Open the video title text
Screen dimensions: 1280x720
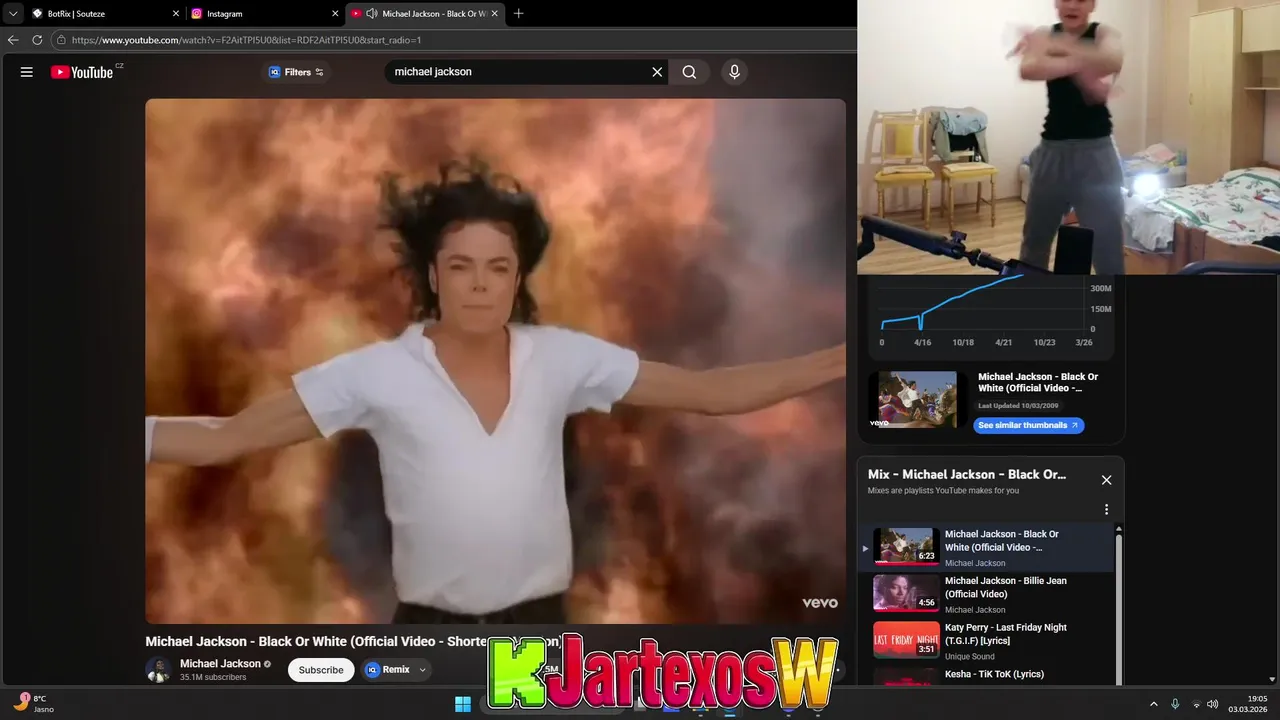[x=352, y=641]
